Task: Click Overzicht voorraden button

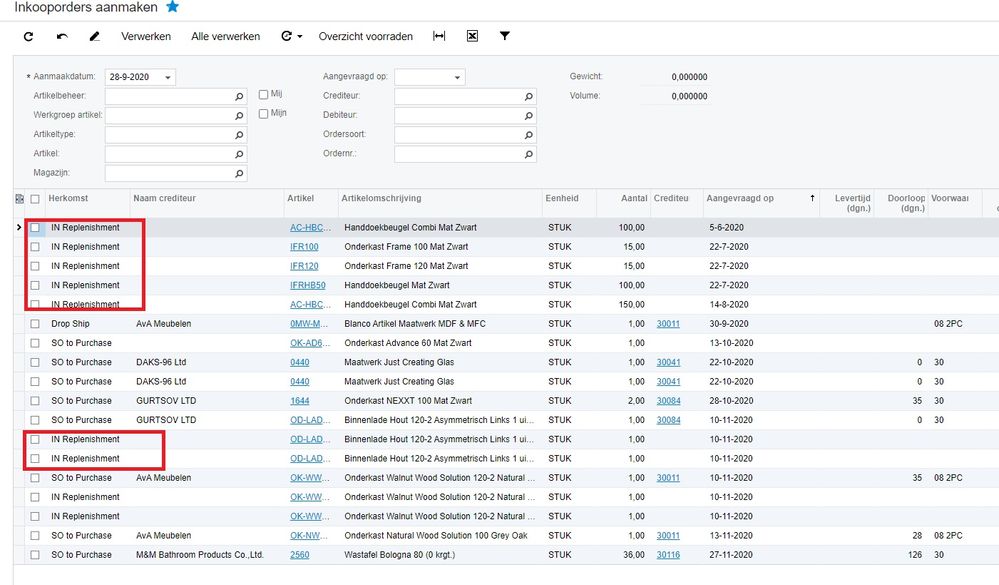Action: [365, 37]
